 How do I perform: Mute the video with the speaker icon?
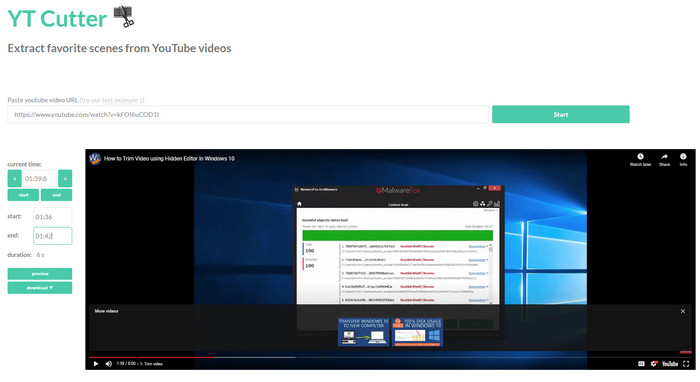108,364
